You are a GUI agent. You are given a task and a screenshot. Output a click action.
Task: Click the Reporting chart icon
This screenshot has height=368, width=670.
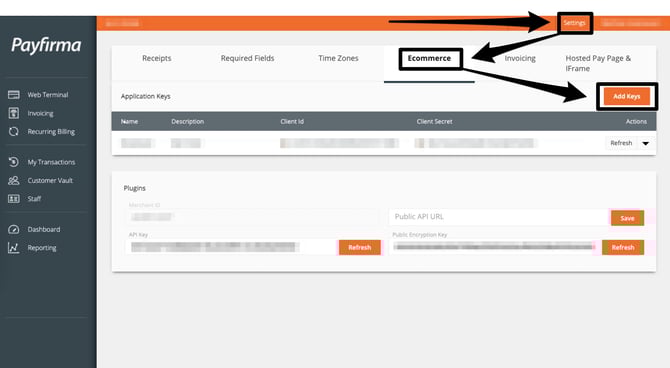click(x=14, y=247)
